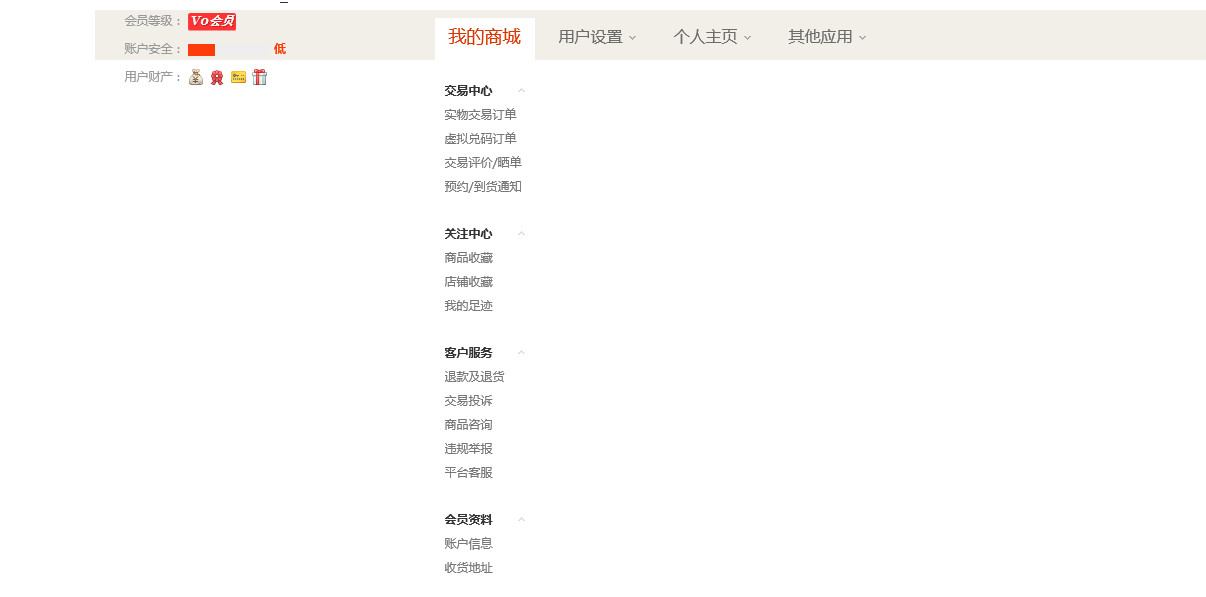Open the 用户设置 dropdown menu
Screen dimensions: 1206x597
(x=597, y=37)
